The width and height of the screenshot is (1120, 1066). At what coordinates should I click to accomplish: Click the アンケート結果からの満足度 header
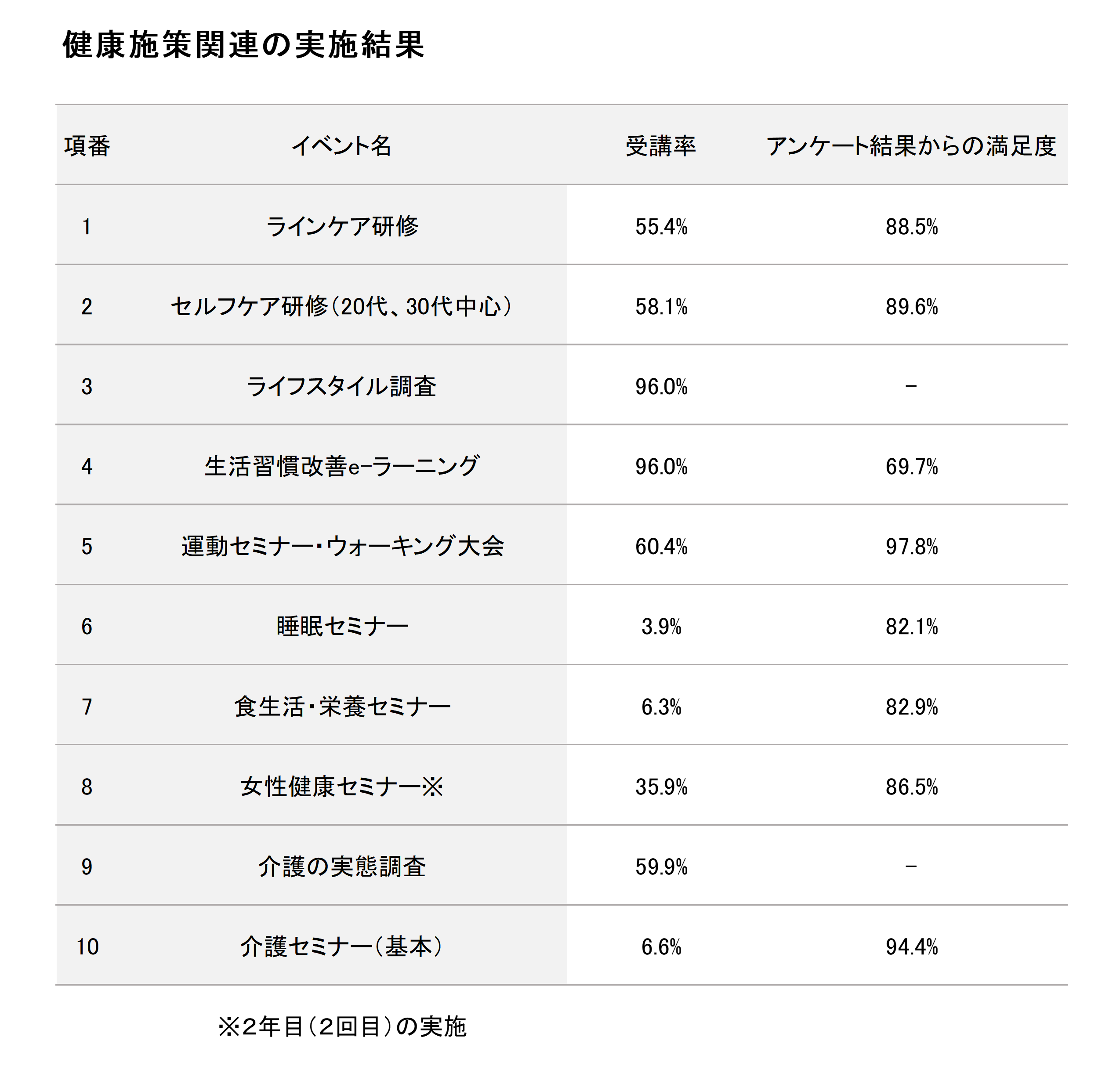(x=911, y=146)
